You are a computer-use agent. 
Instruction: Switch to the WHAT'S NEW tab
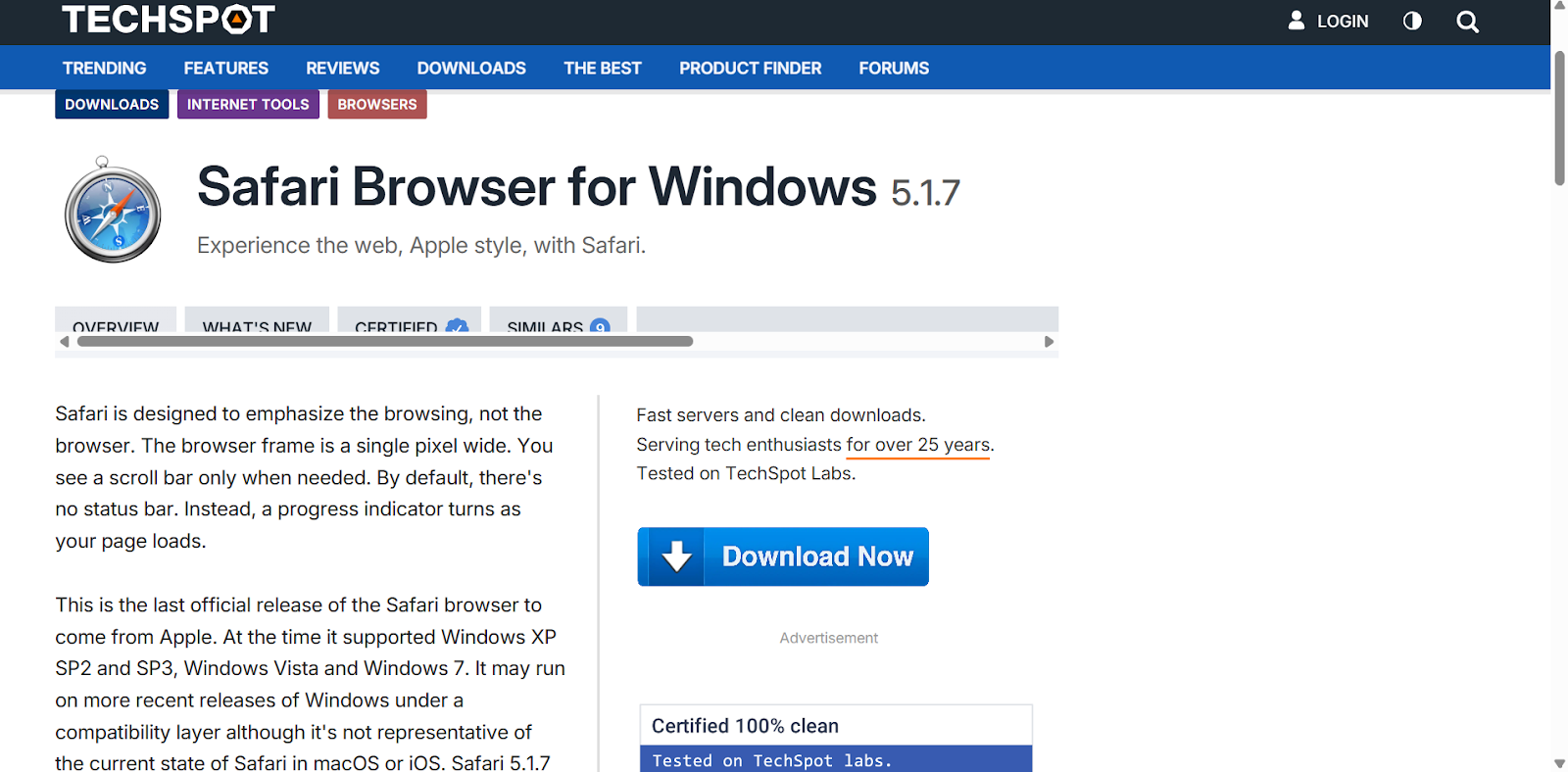point(257,320)
